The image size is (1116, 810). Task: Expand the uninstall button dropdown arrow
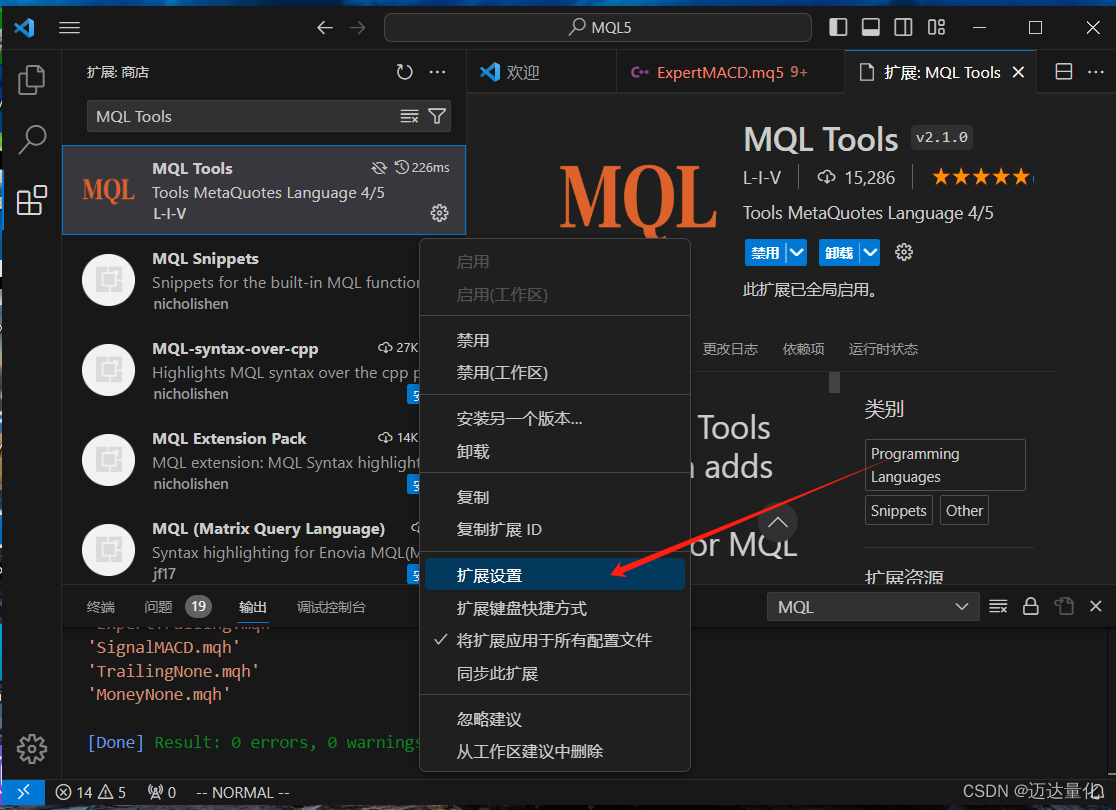tap(870, 253)
